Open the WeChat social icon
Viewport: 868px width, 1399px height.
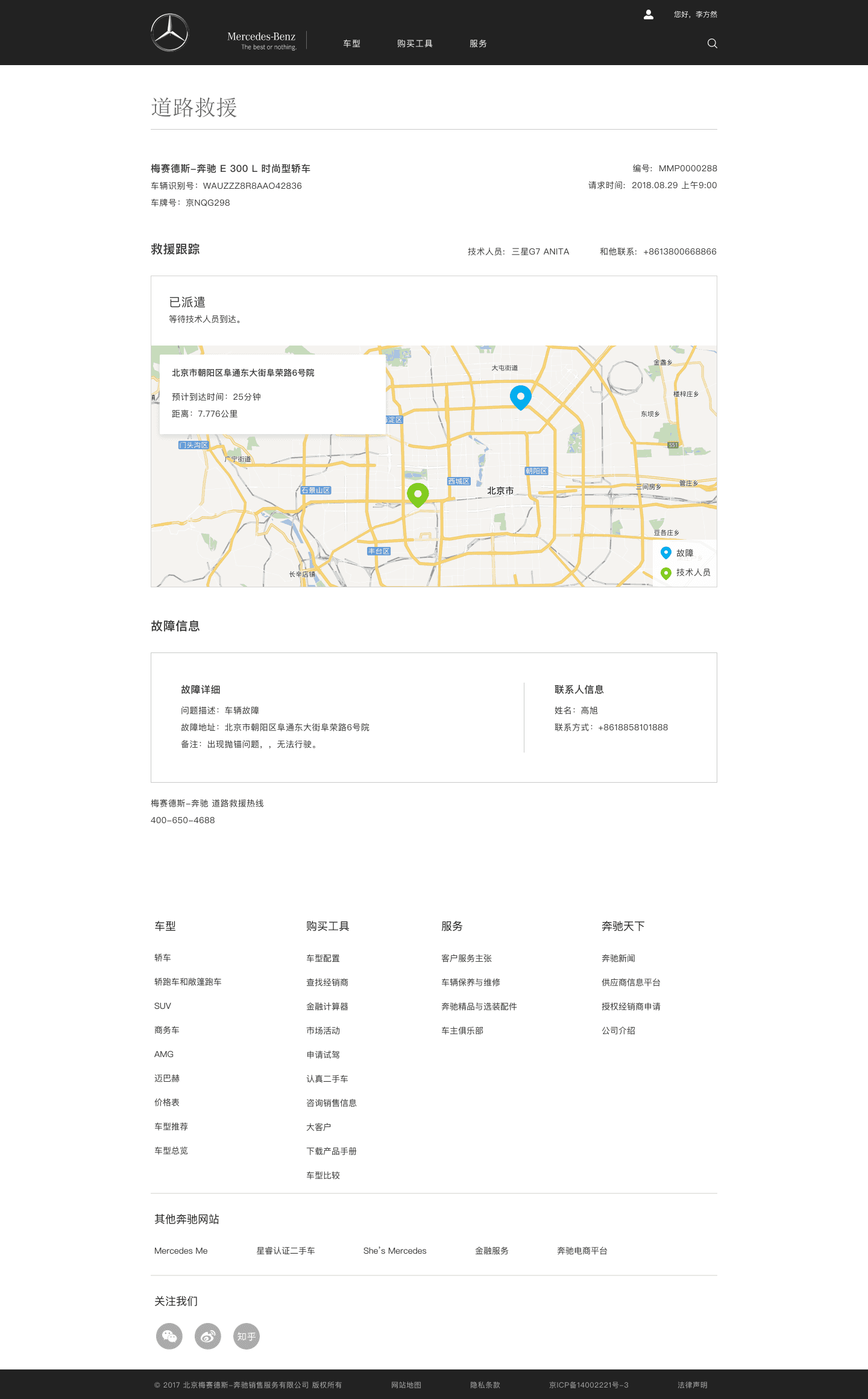coord(169,1336)
